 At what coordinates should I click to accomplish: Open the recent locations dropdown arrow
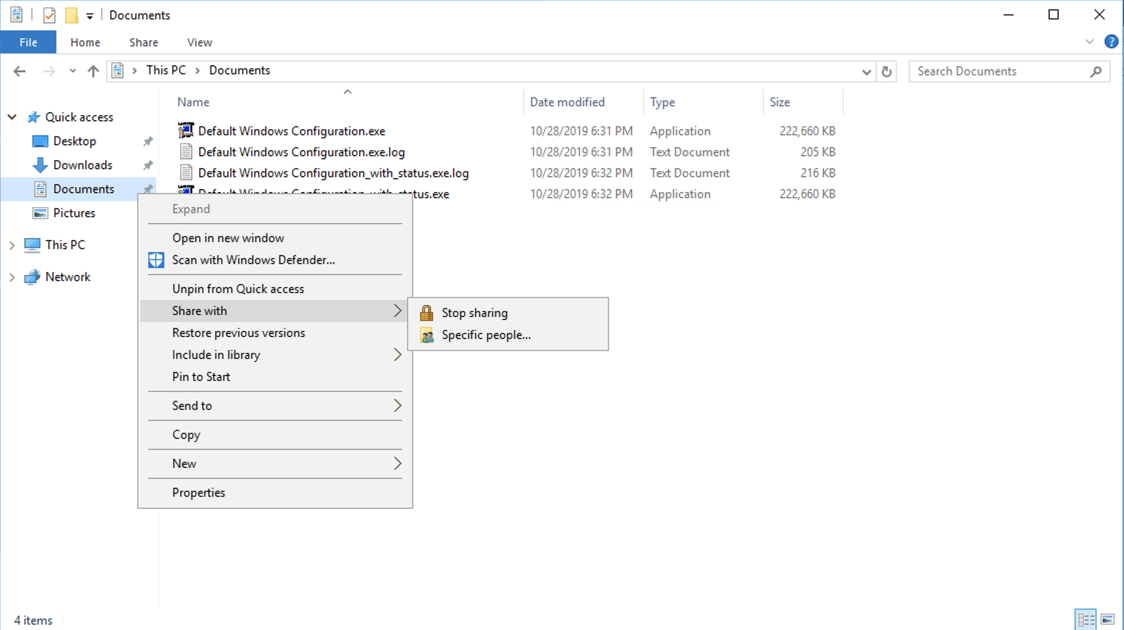tap(72, 71)
